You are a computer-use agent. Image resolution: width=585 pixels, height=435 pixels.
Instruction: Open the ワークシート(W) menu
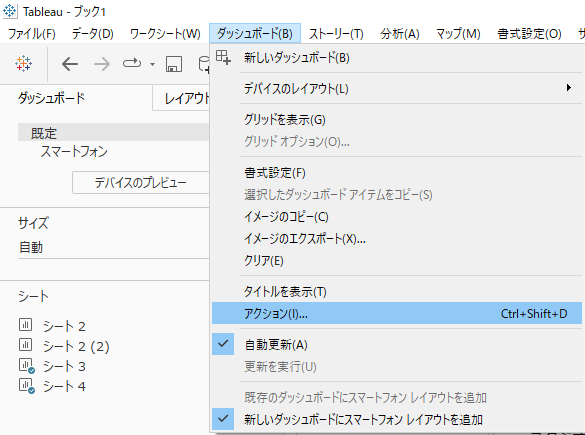click(165, 34)
